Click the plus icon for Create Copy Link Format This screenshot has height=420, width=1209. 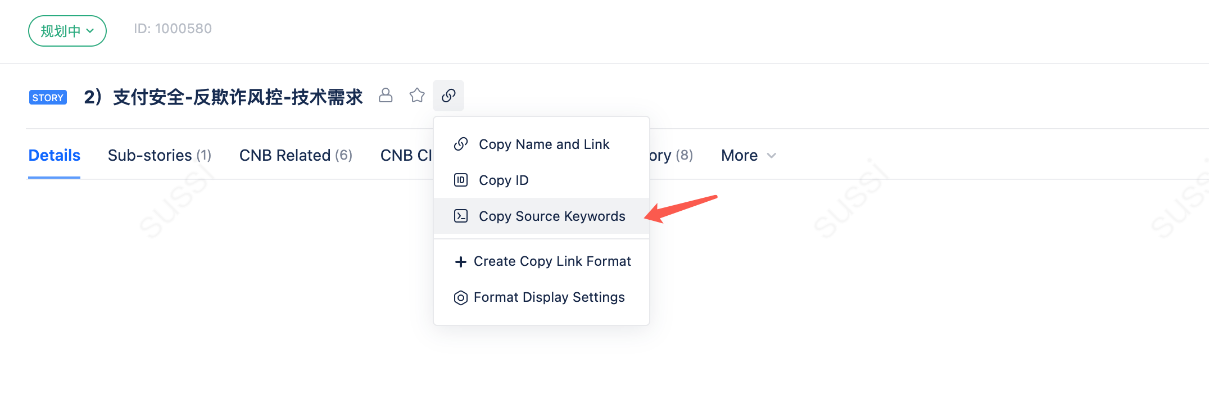(461, 261)
